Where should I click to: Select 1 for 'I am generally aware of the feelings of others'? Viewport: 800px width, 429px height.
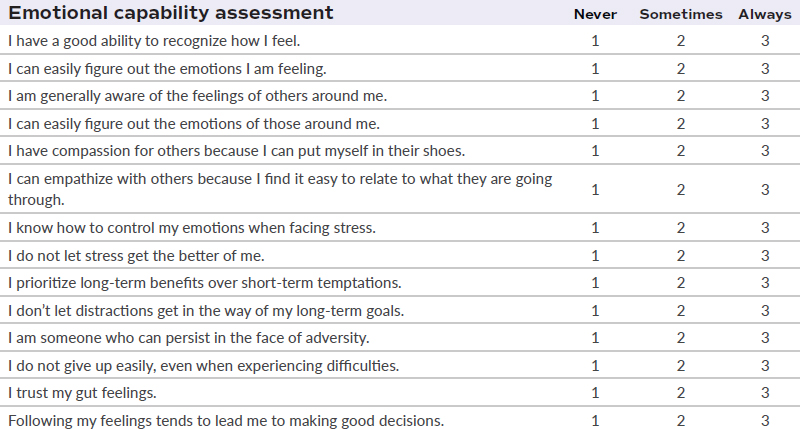point(595,96)
